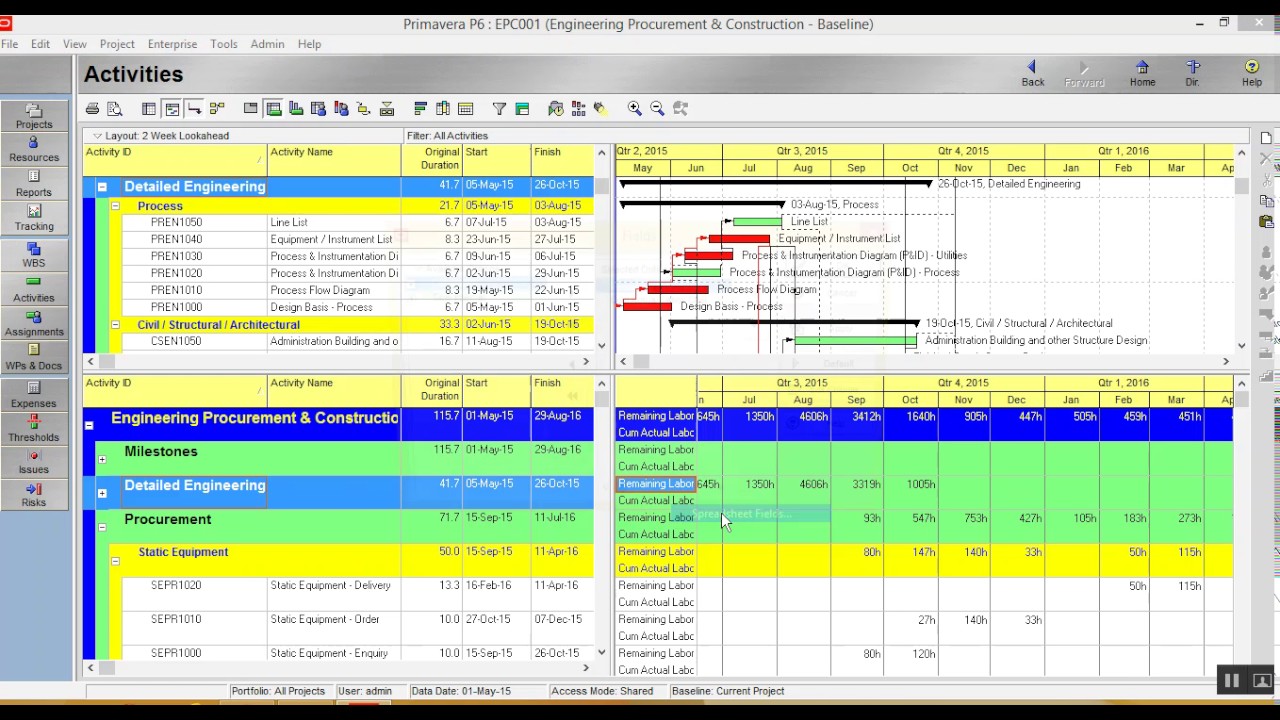Show the Activity Table view
Image resolution: width=1280 pixels, height=720 pixels.
click(x=149, y=108)
